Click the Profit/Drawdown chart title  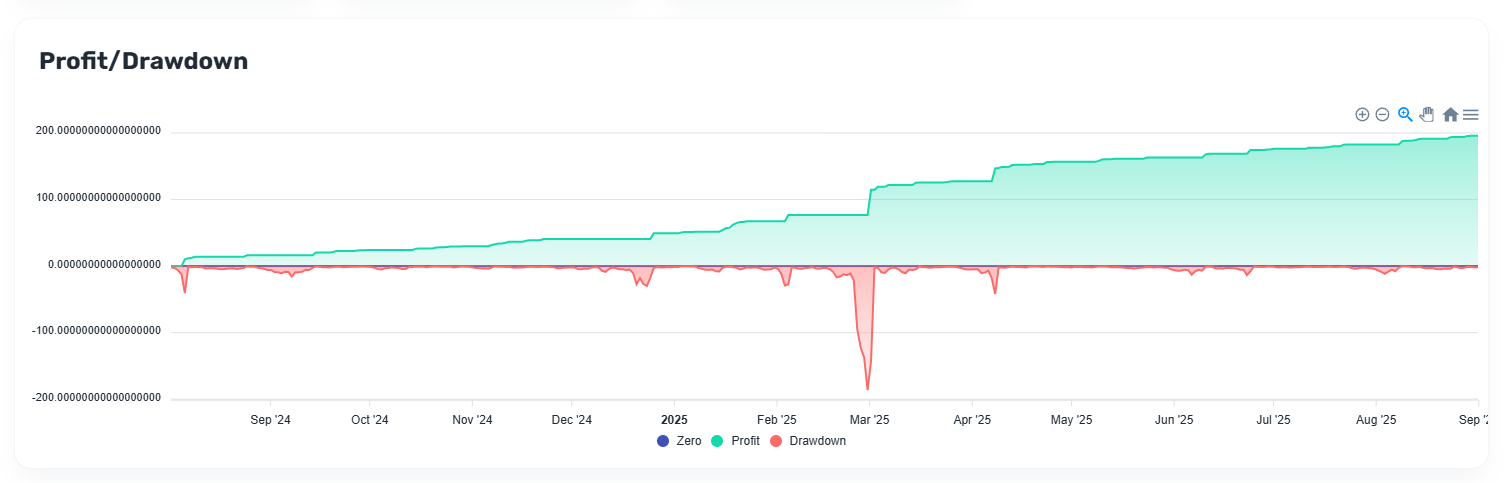tap(143, 61)
